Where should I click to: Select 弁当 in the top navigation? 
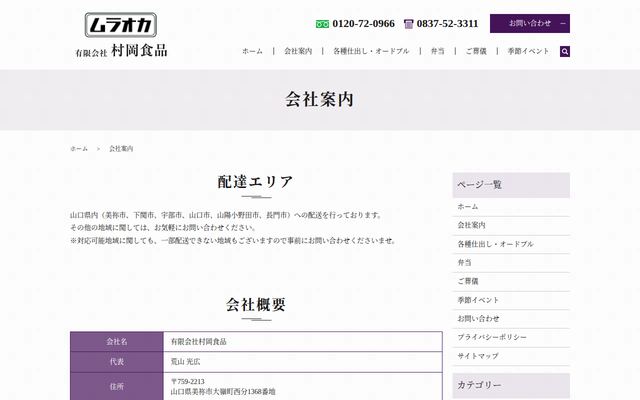click(x=437, y=51)
